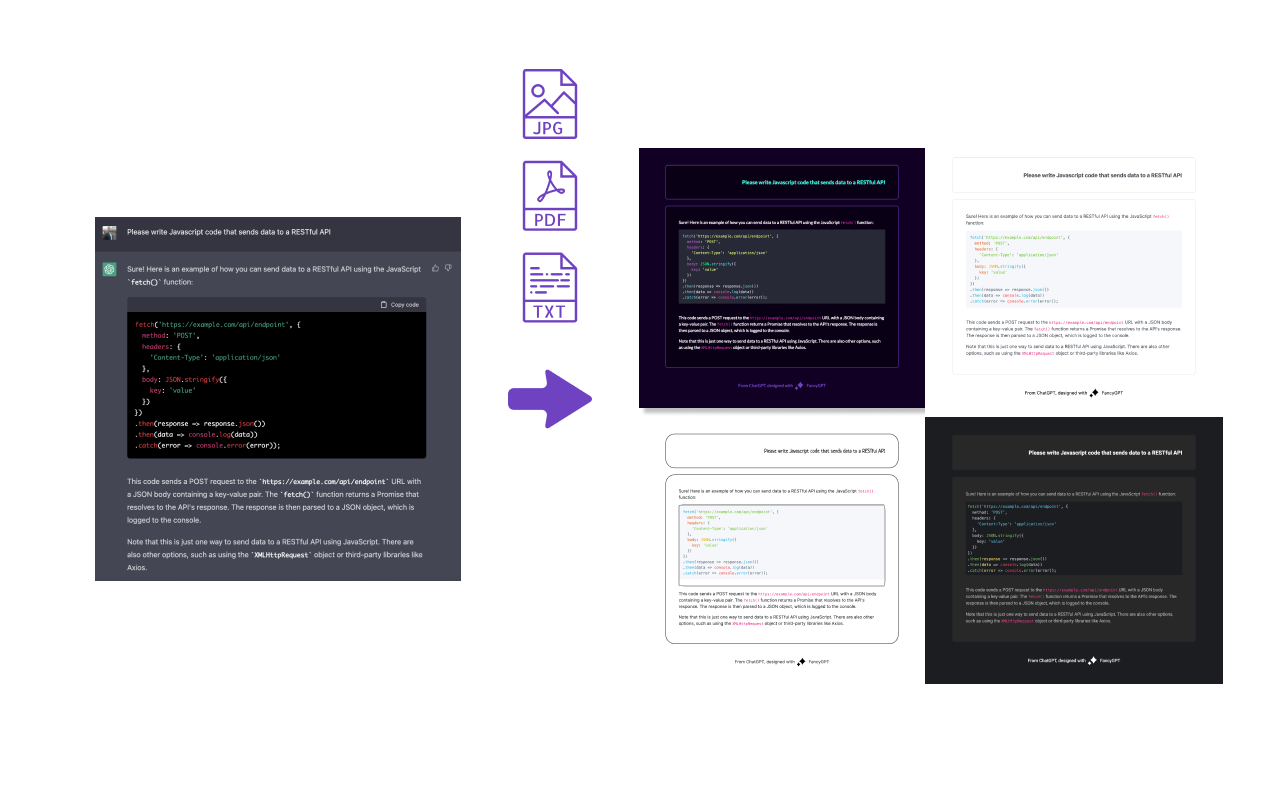Image resolution: width=1278 pixels, height=799 pixels.
Task: Select the top-right white theme export preview
Action: (x=1073, y=278)
